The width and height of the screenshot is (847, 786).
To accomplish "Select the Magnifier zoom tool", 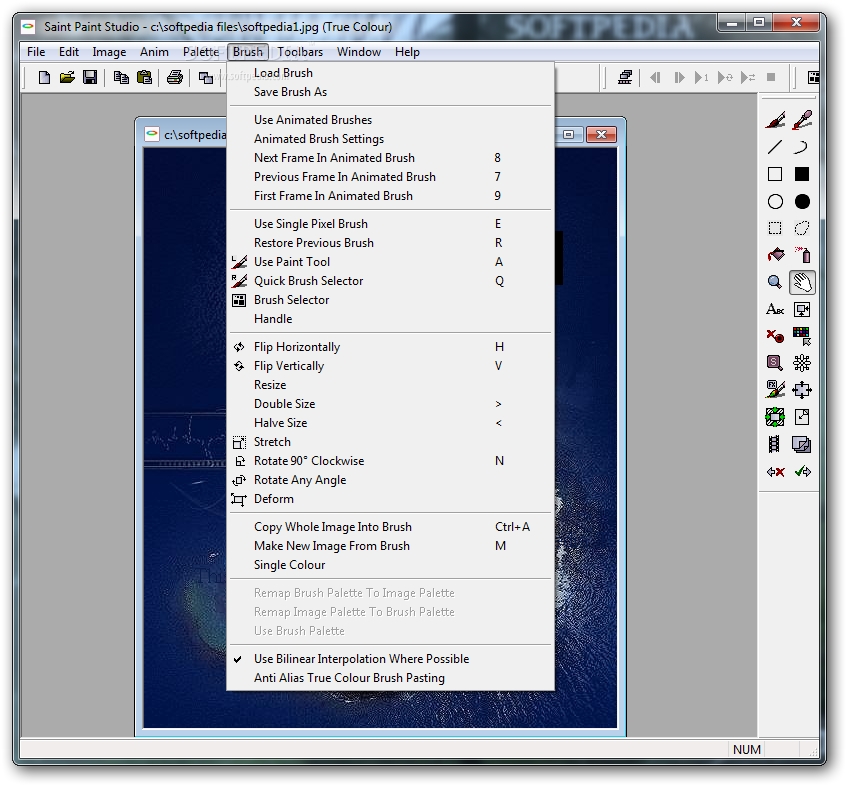I will pyautogui.click(x=775, y=282).
